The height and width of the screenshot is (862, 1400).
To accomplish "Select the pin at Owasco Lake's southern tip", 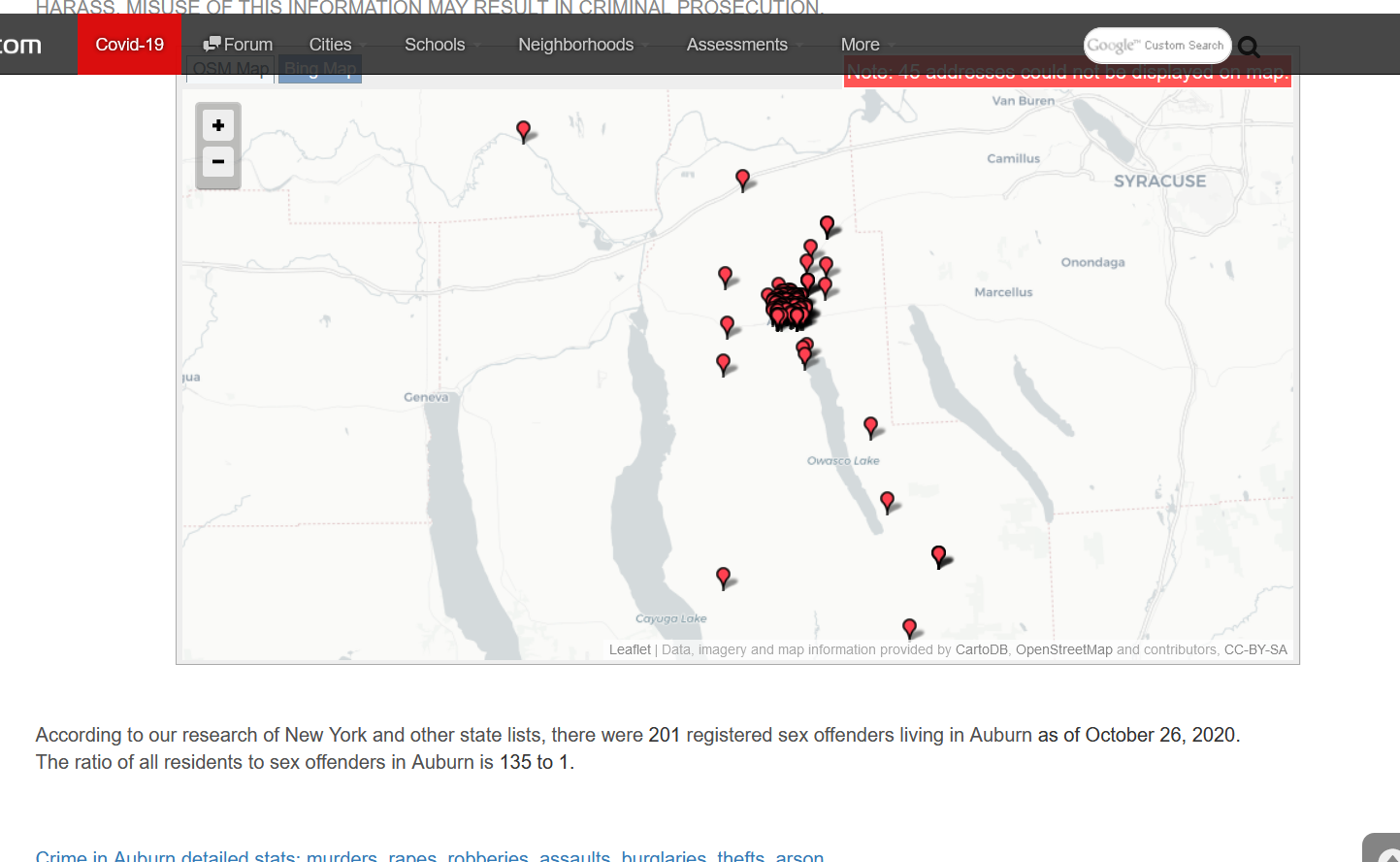I will [887, 502].
